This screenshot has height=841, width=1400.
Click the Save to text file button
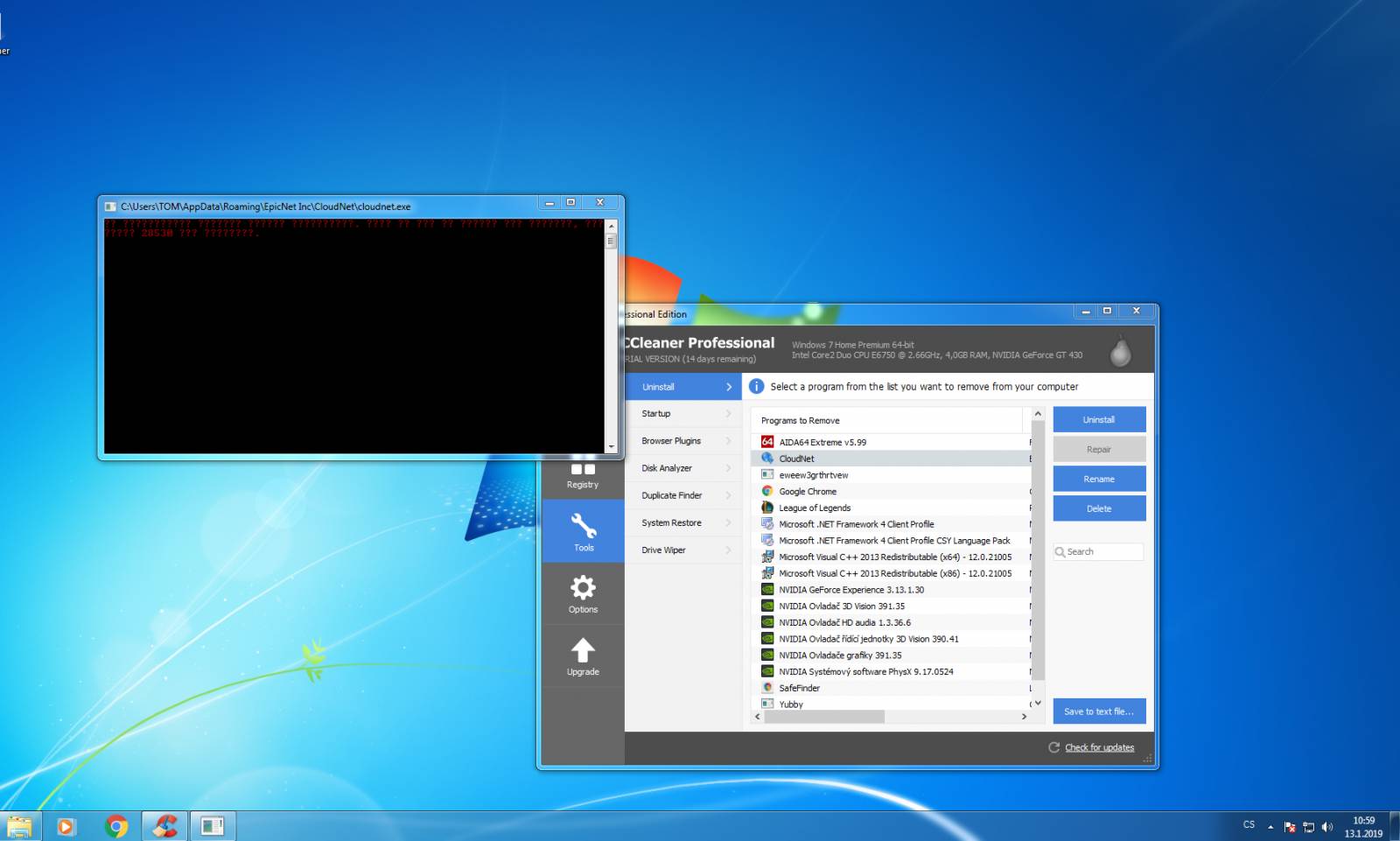point(1099,711)
